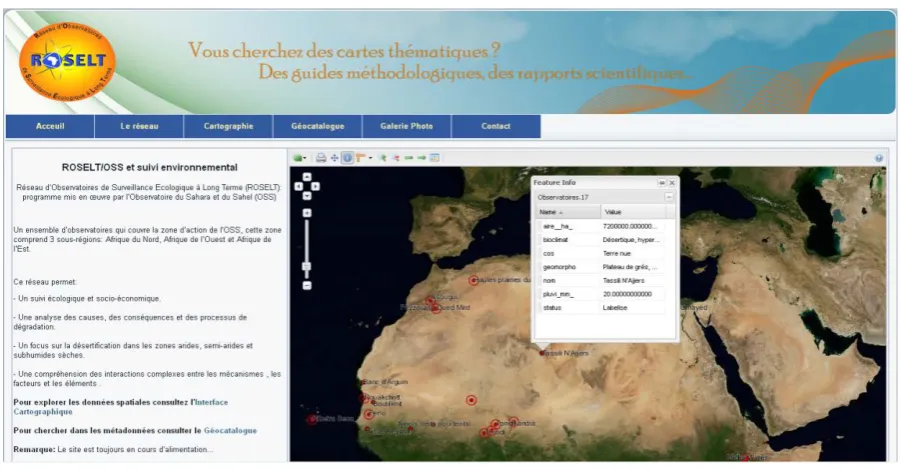Viewport: 901px width, 474px height.
Task: Go to next map extent arrow
Action: [x=422, y=158]
